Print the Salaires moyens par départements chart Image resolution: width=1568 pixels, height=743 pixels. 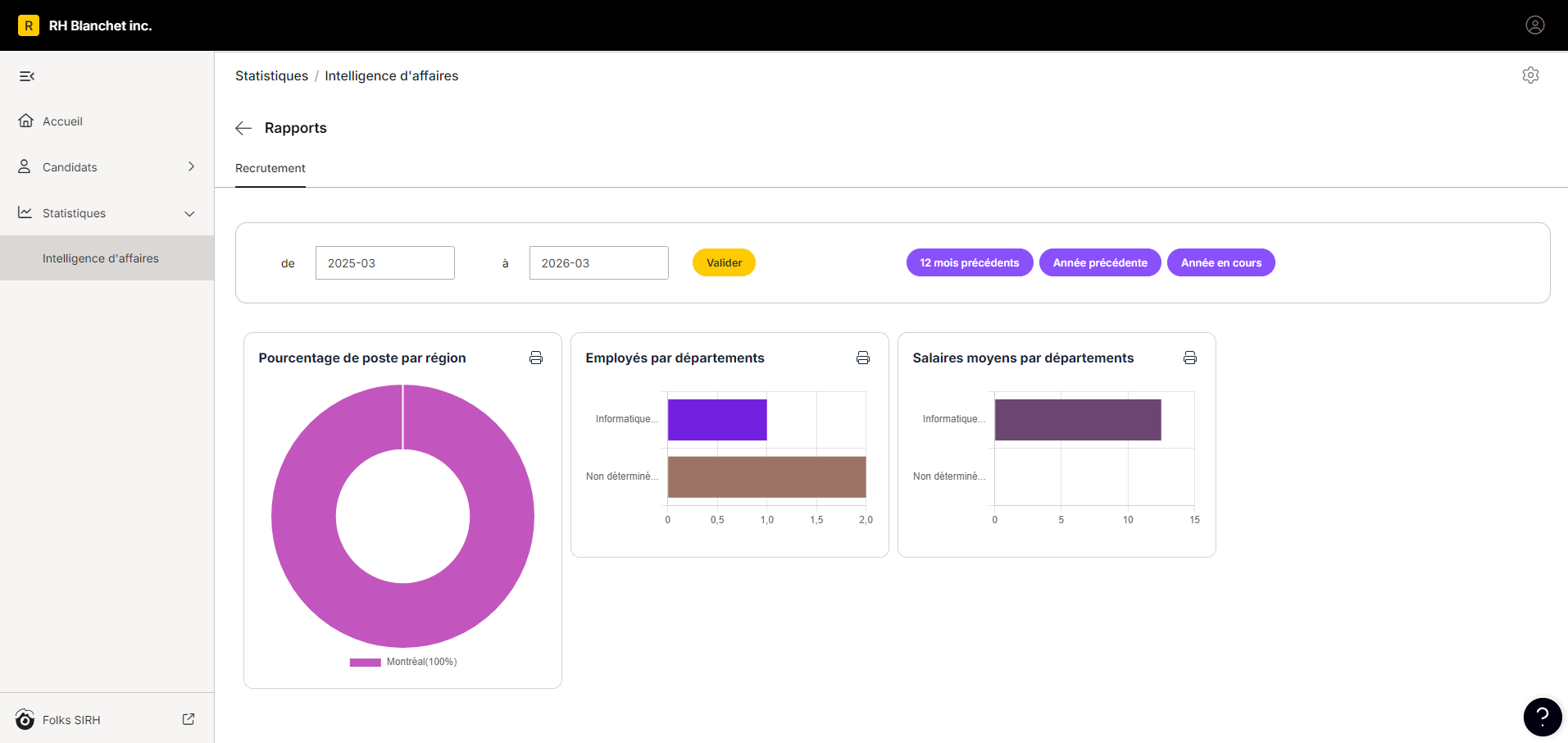click(x=1190, y=358)
